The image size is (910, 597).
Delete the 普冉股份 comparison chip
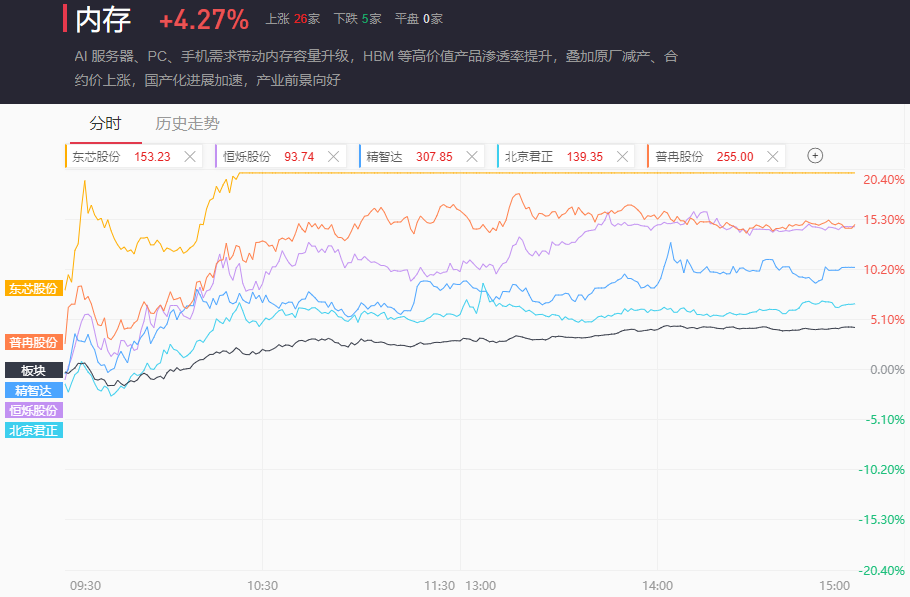pos(772,156)
